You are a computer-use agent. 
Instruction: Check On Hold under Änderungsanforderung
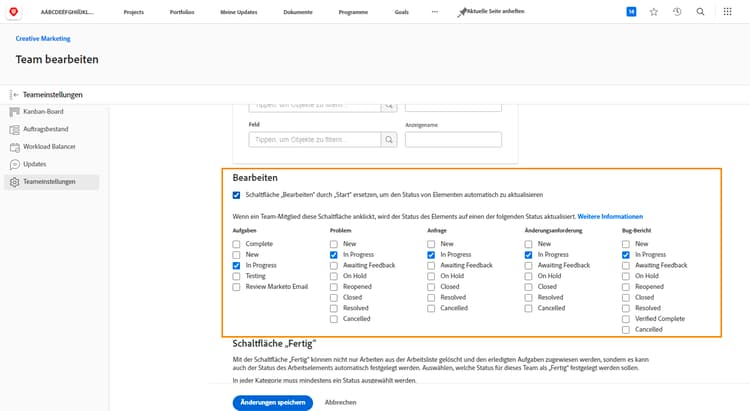click(529, 276)
